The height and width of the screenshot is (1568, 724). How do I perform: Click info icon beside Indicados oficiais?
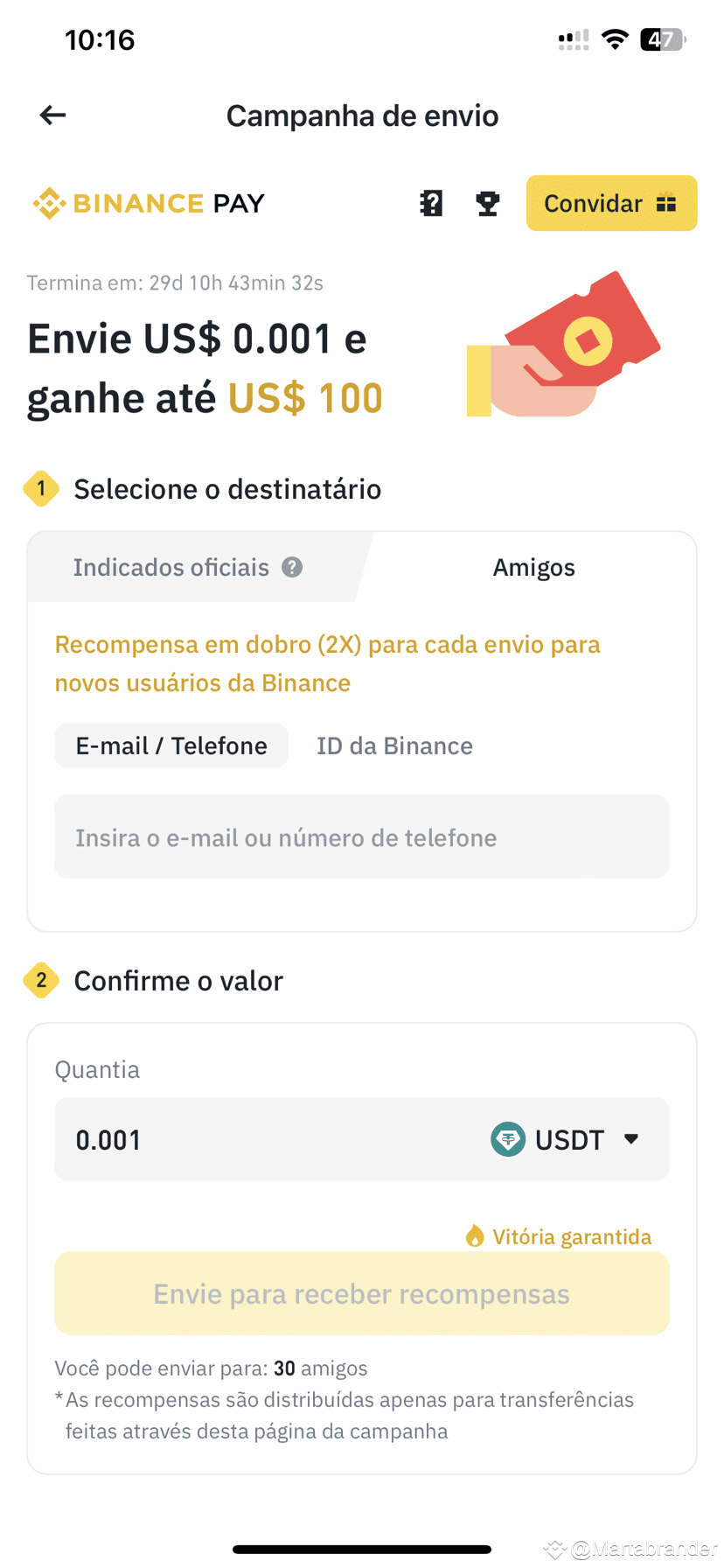tap(292, 567)
